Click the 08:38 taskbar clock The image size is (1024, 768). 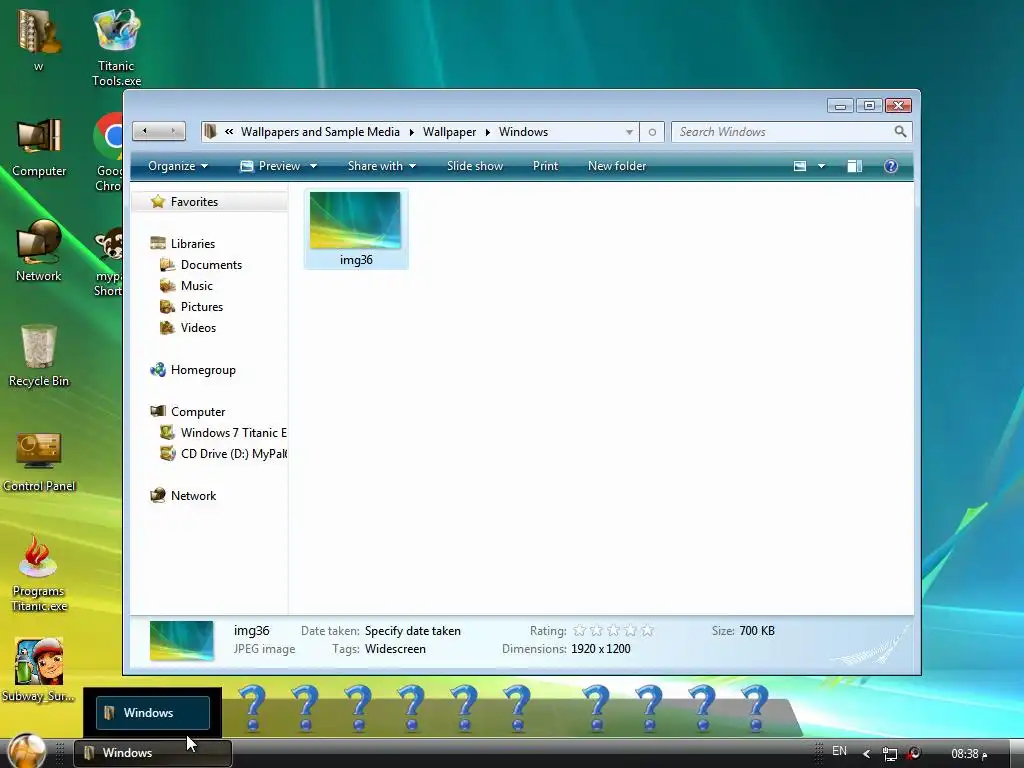[969, 754]
